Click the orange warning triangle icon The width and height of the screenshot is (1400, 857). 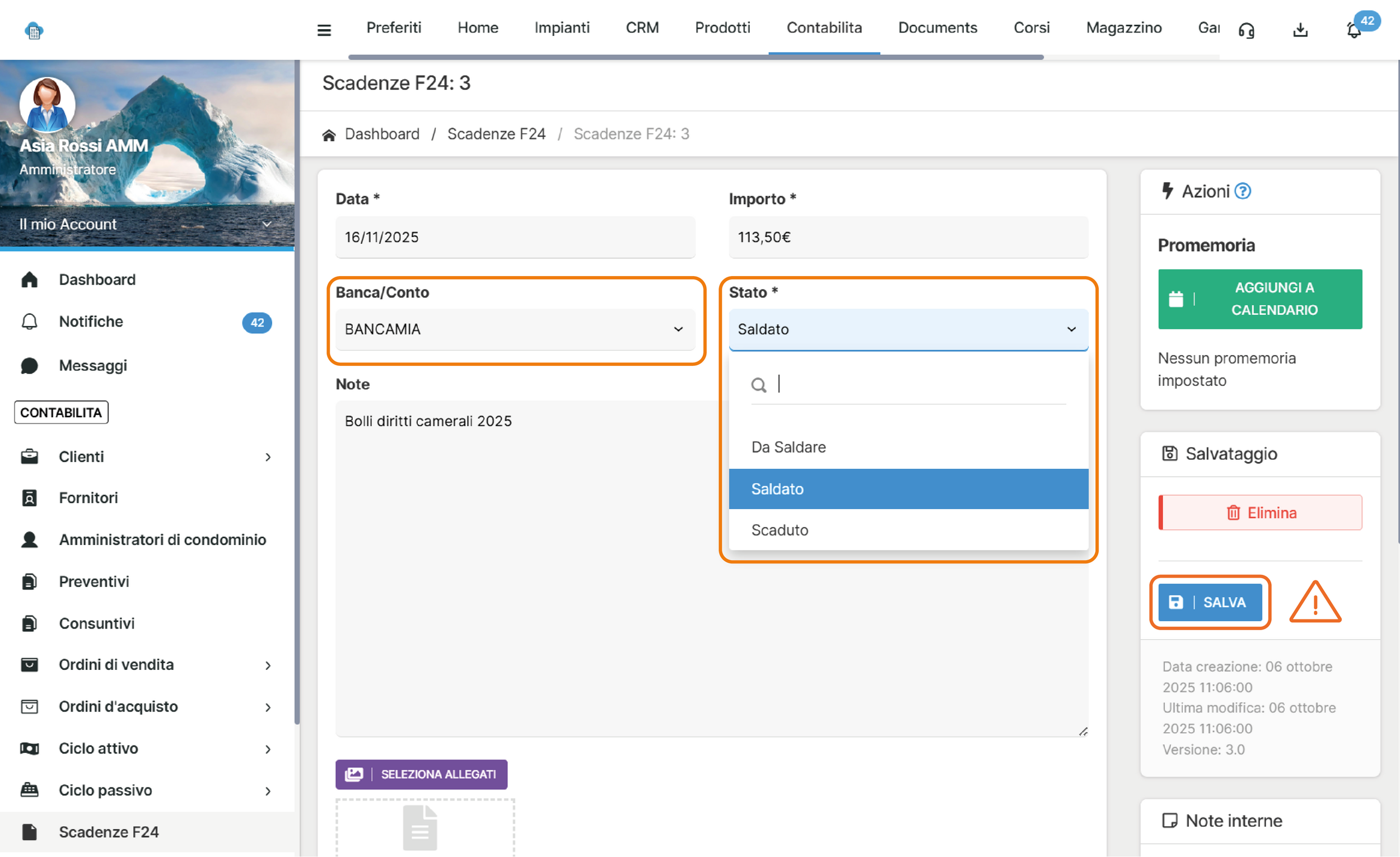[x=1315, y=602]
